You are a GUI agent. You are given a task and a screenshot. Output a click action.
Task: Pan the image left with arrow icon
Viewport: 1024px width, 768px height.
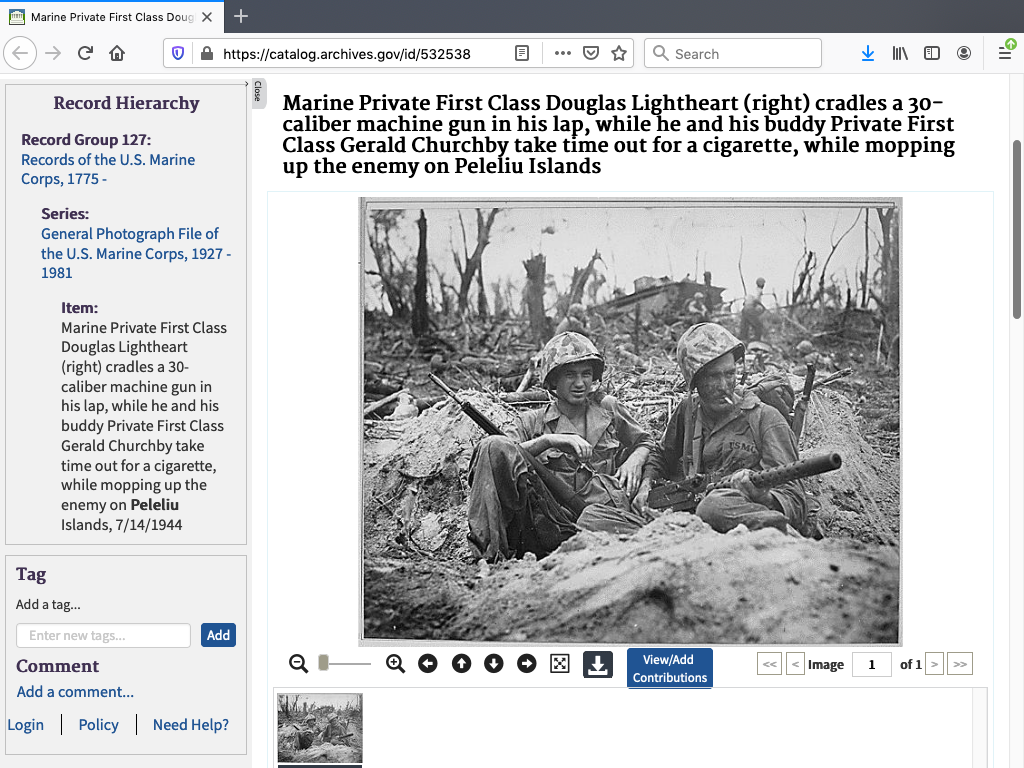click(x=428, y=664)
